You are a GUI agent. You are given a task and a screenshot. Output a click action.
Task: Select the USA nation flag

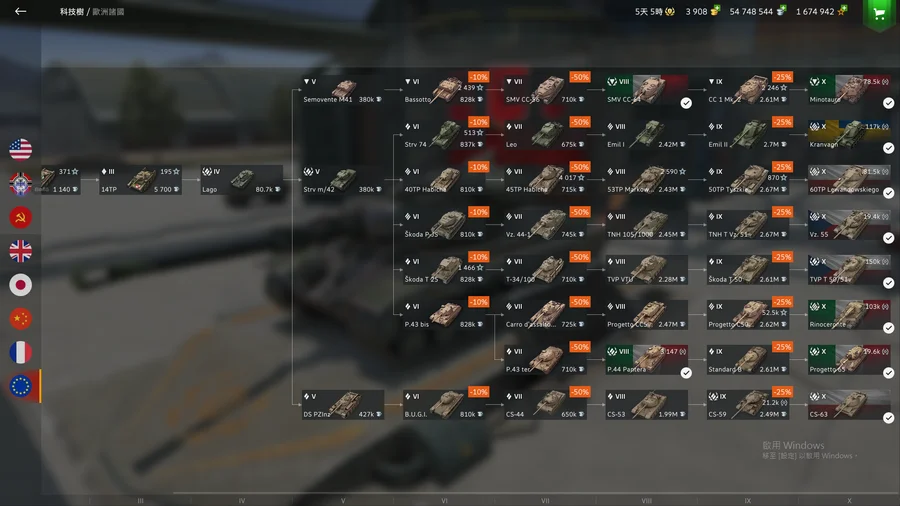tap(21, 149)
